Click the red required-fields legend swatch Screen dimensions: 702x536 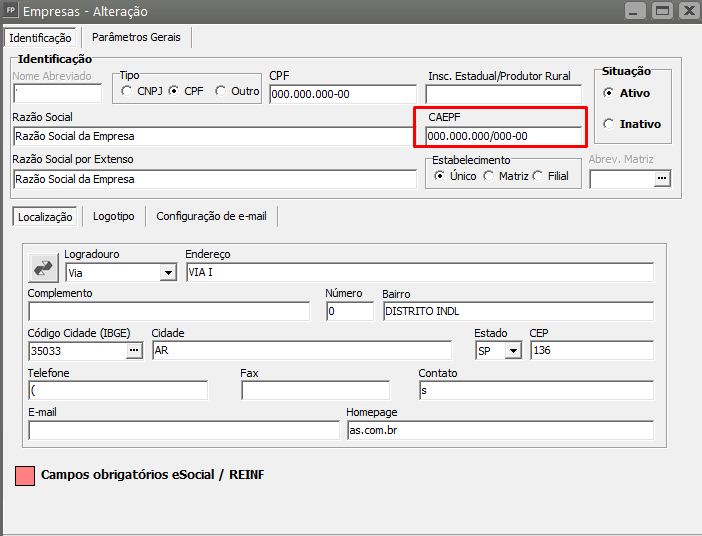[x=25, y=476]
